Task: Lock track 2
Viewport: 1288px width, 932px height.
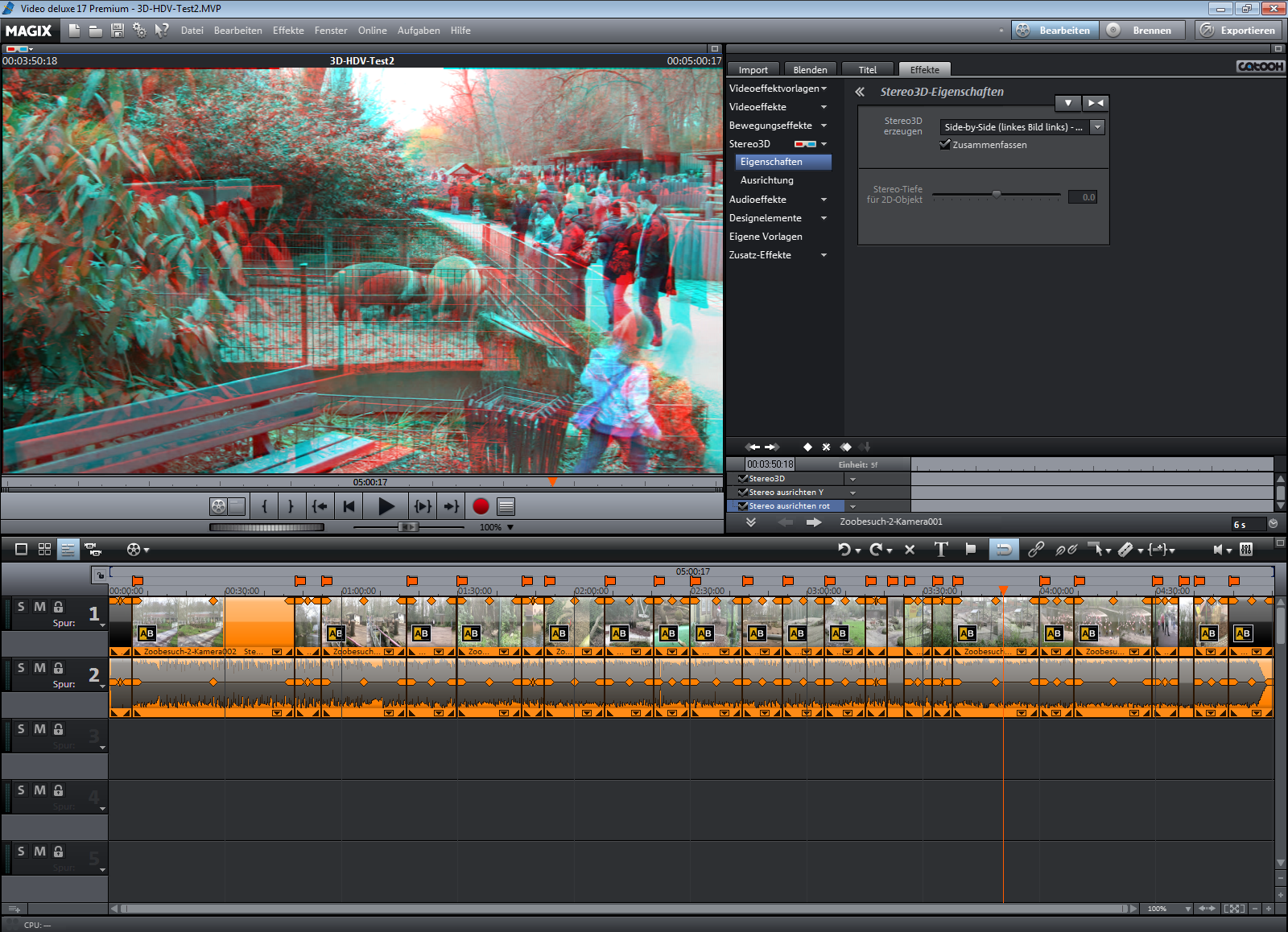Action: point(58,668)
